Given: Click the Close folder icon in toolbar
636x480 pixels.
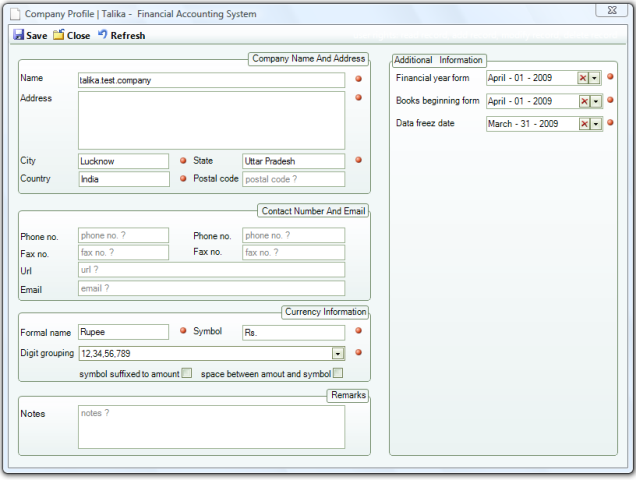Looking at the screenshot, I should point(59,35).
